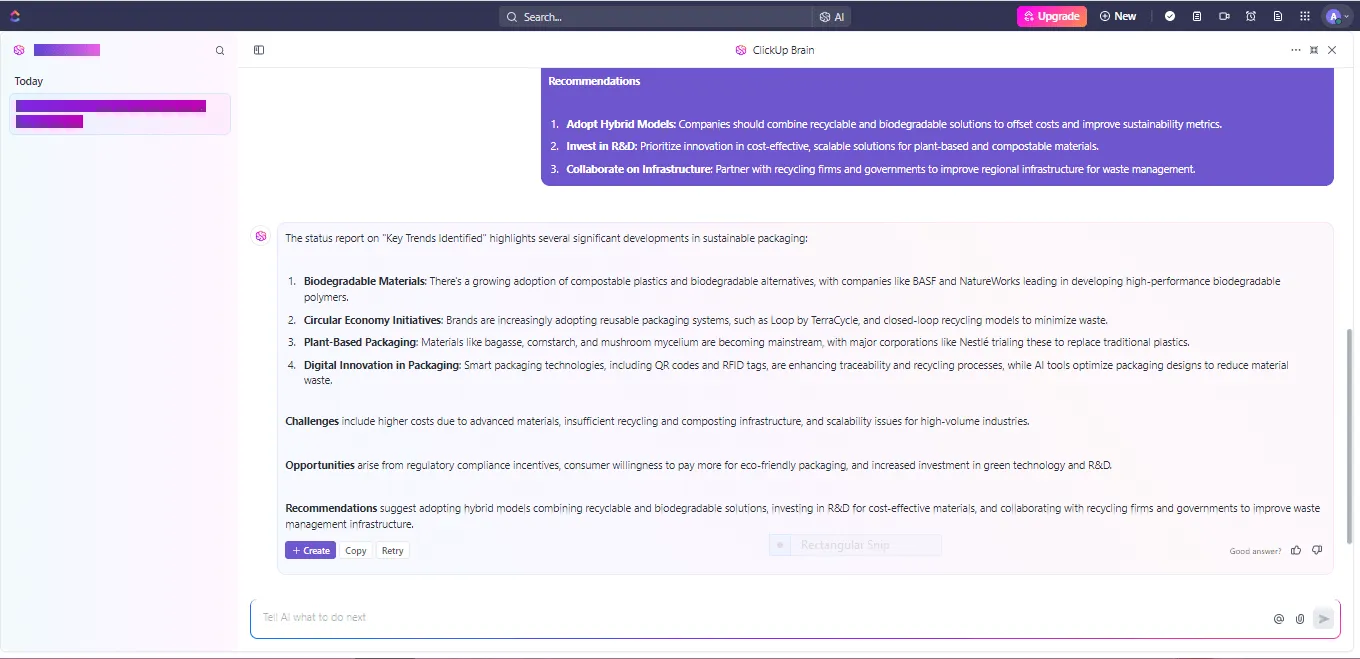This screenshot has height=659, width=1360.
Task: Click the ClickUp logo in the top bar
Action: pos(14,16)
